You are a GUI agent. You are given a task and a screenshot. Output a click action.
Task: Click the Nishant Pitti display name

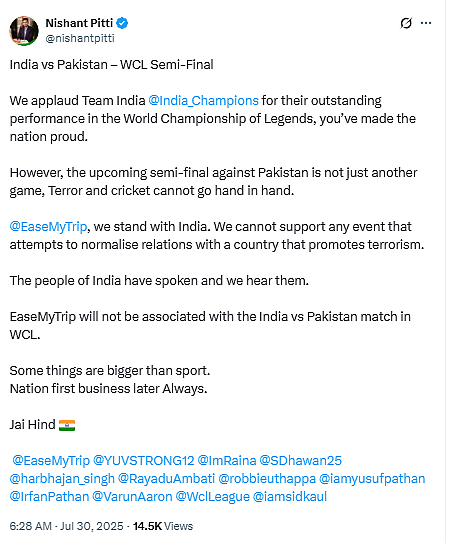coord(79,23)
